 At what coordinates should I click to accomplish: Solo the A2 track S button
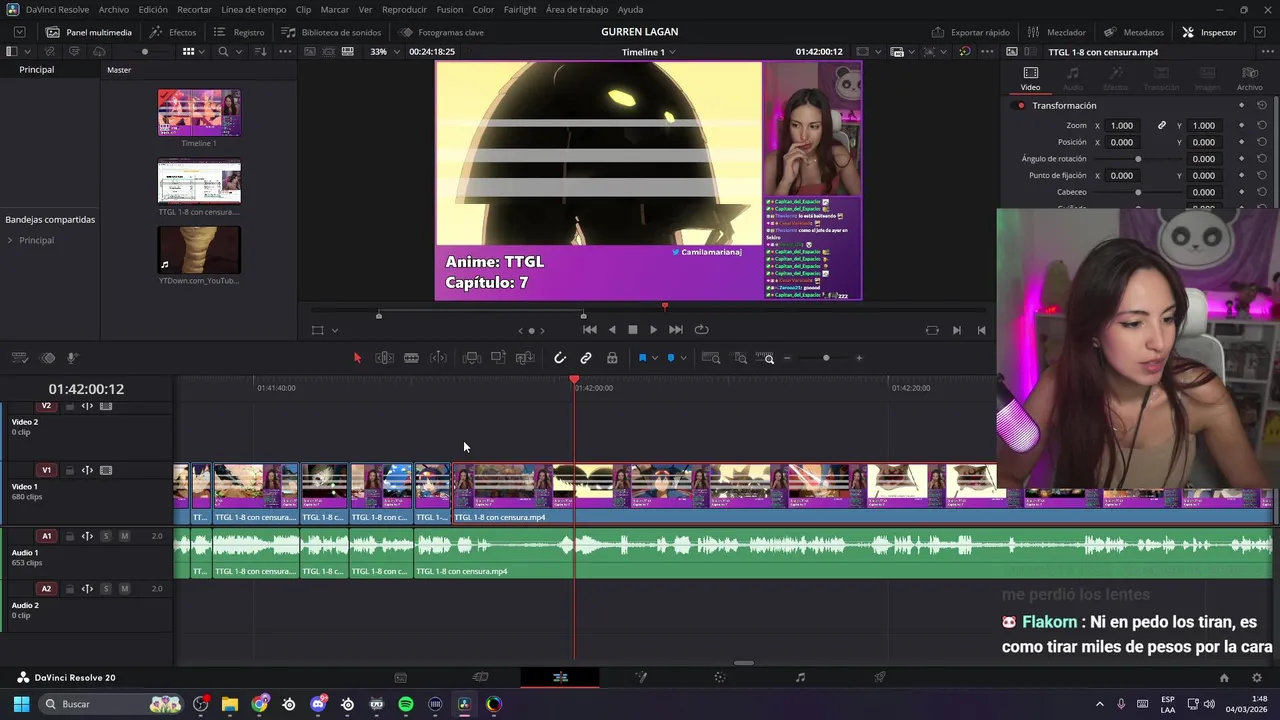point(105,589)
